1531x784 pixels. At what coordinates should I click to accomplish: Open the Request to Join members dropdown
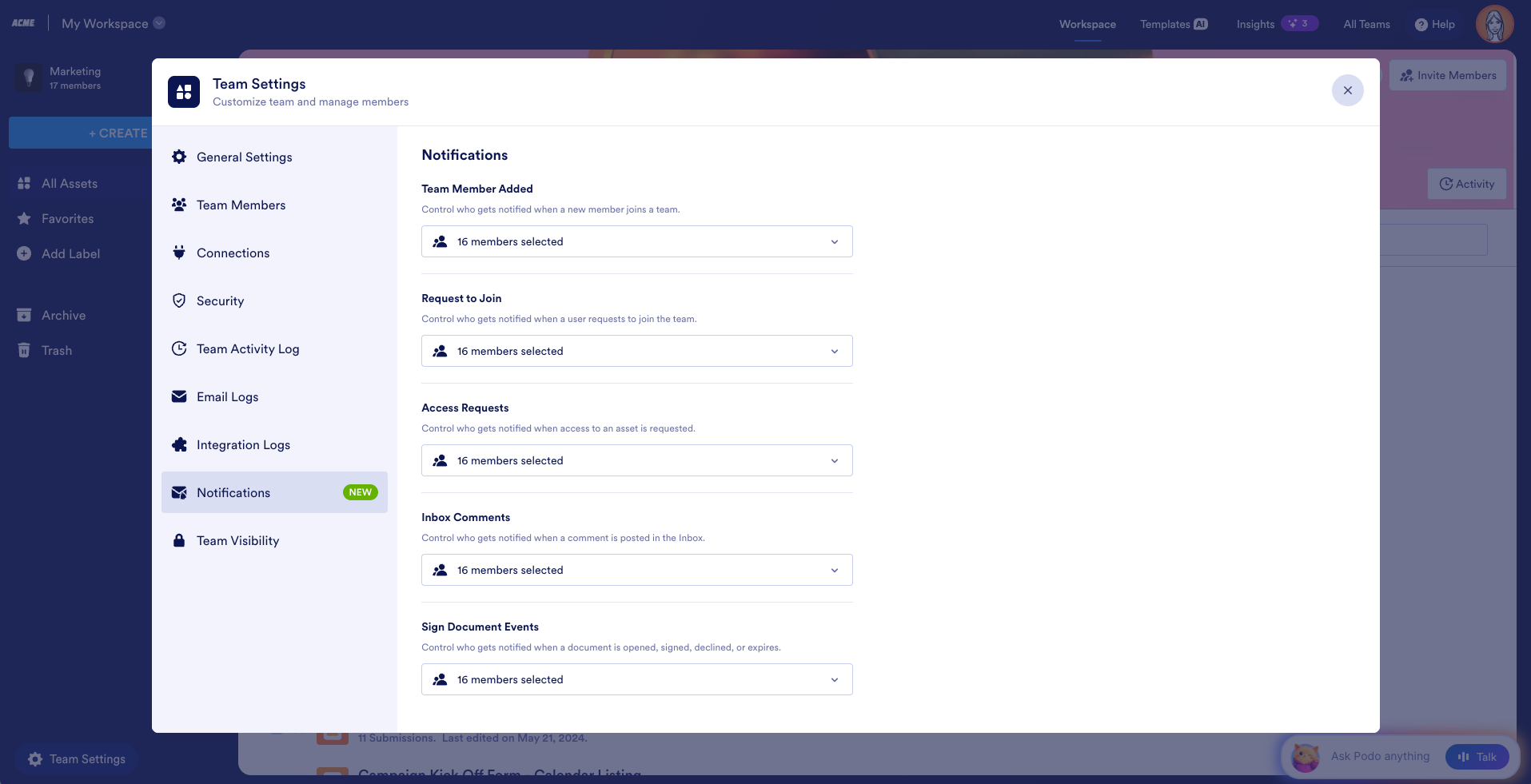tap(637, 351)
